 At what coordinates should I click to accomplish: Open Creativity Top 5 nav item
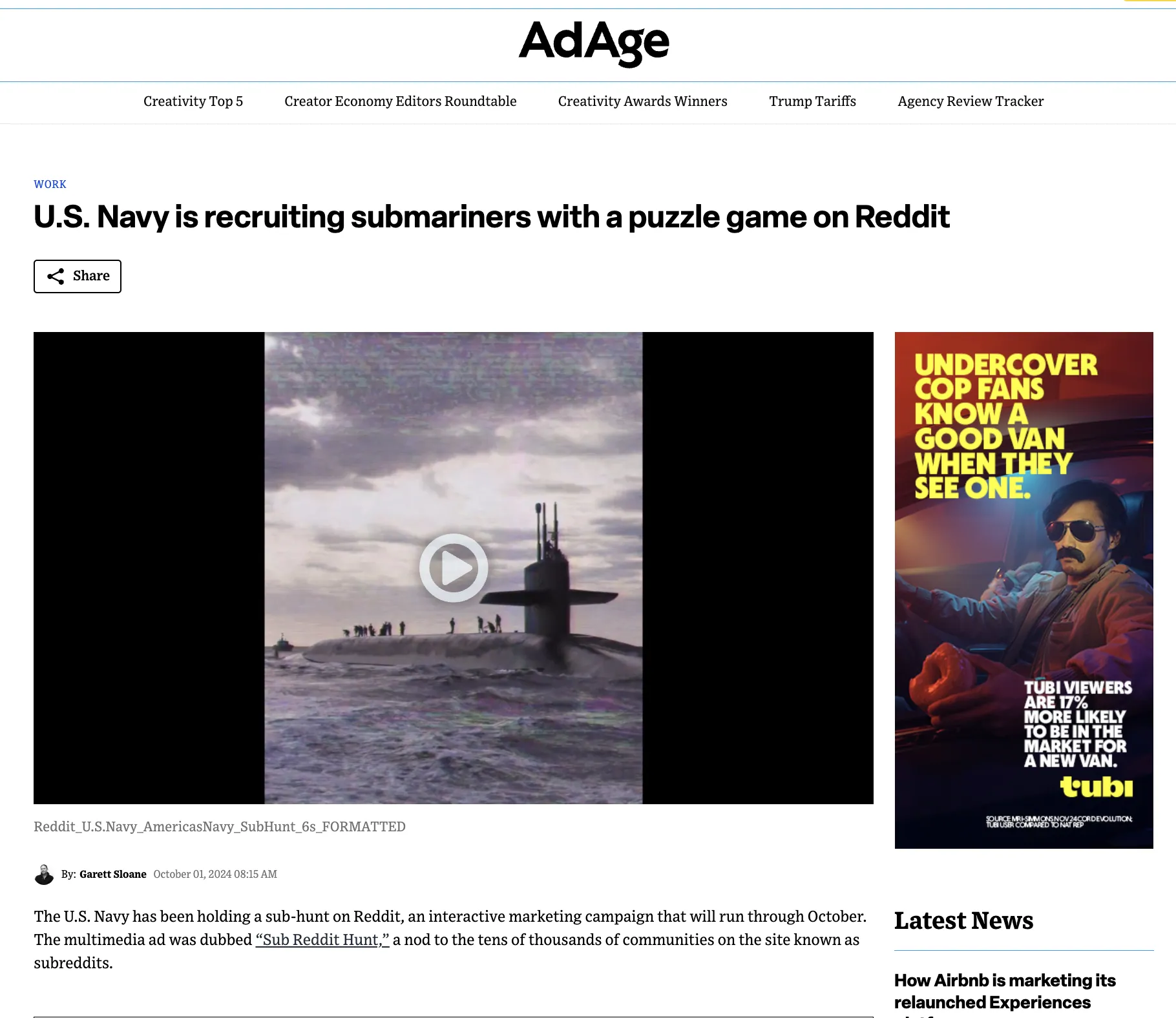click(193, 101)
